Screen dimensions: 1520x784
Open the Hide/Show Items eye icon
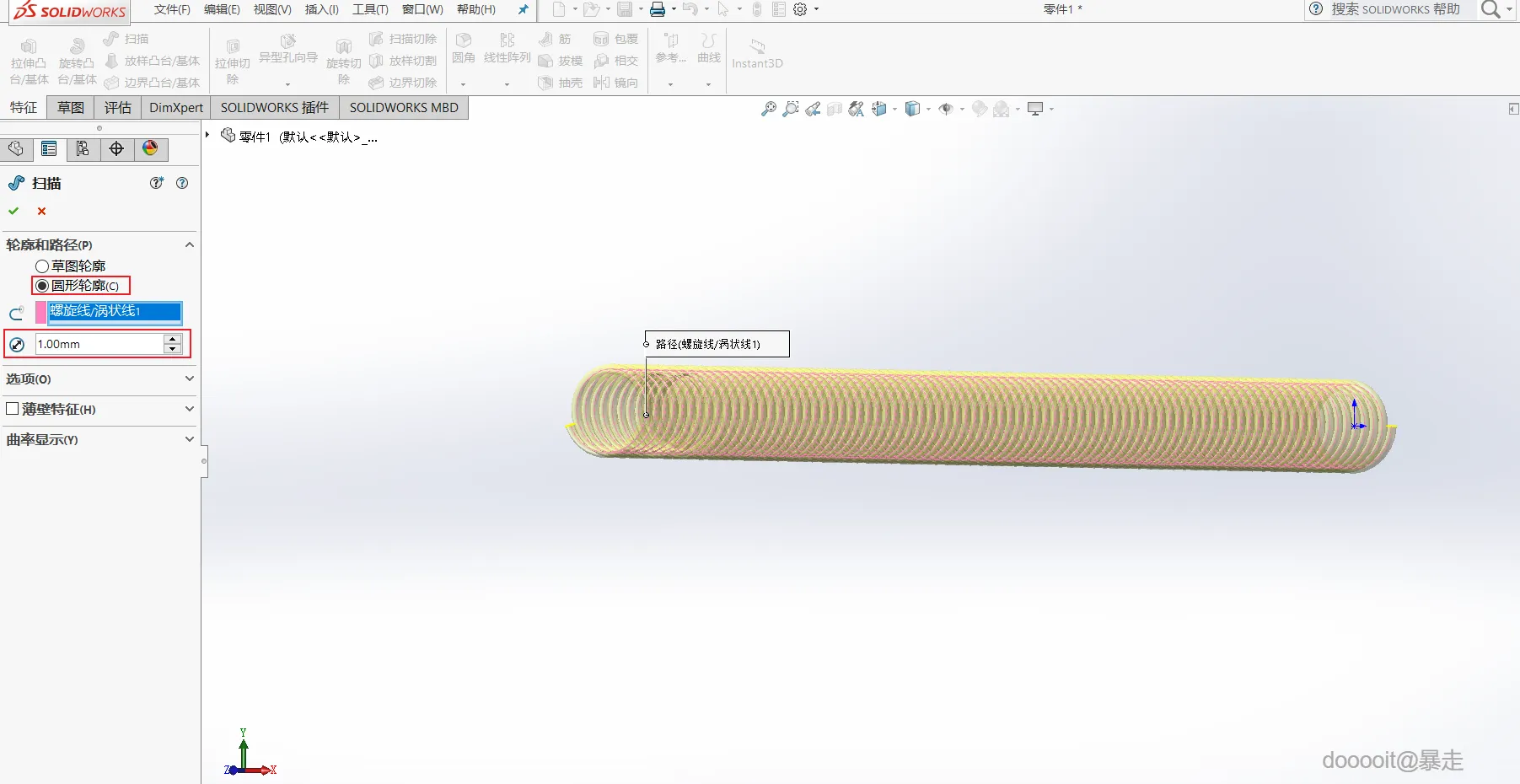[946, 109]
